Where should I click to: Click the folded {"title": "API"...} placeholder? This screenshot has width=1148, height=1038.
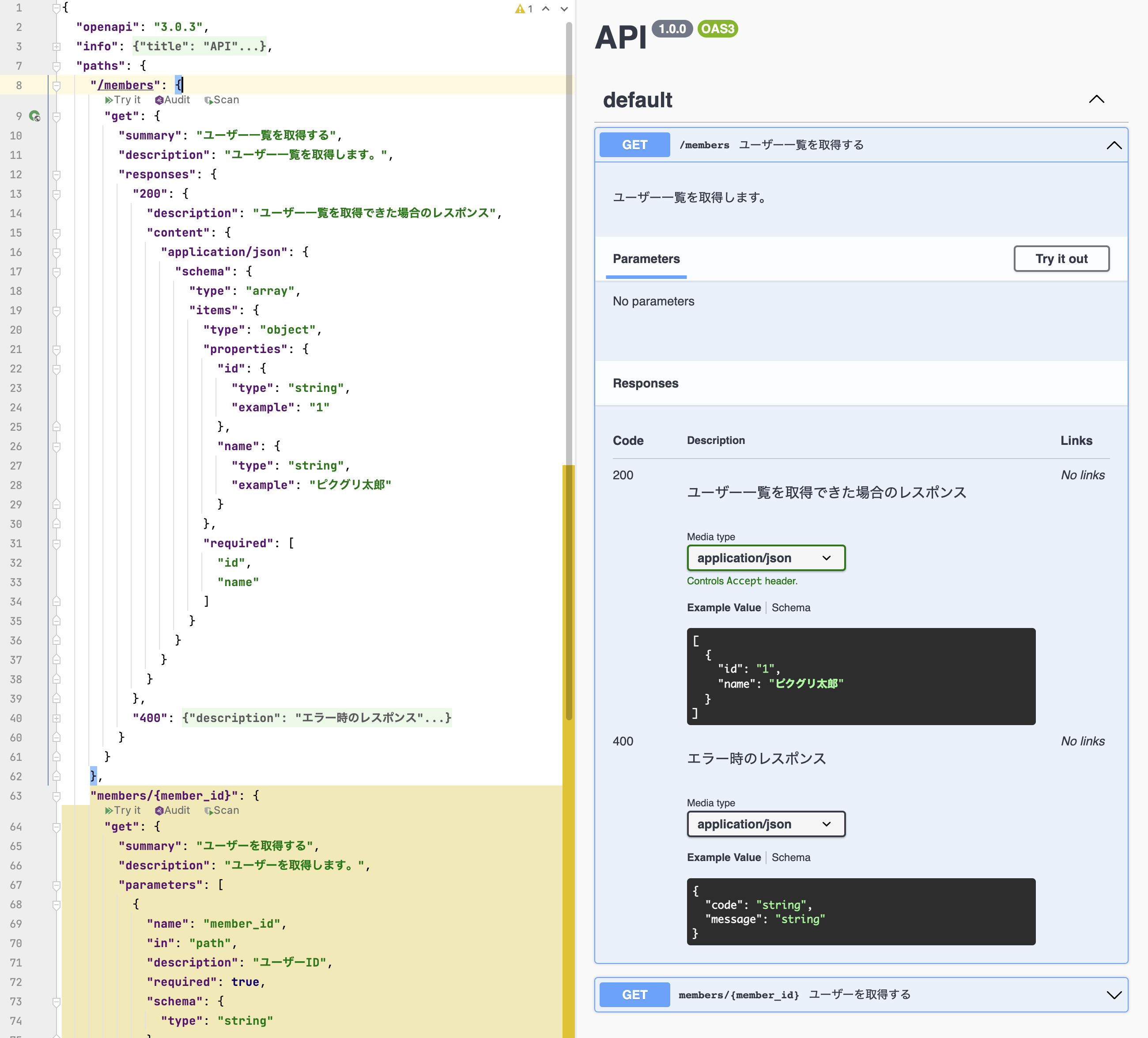199,47
